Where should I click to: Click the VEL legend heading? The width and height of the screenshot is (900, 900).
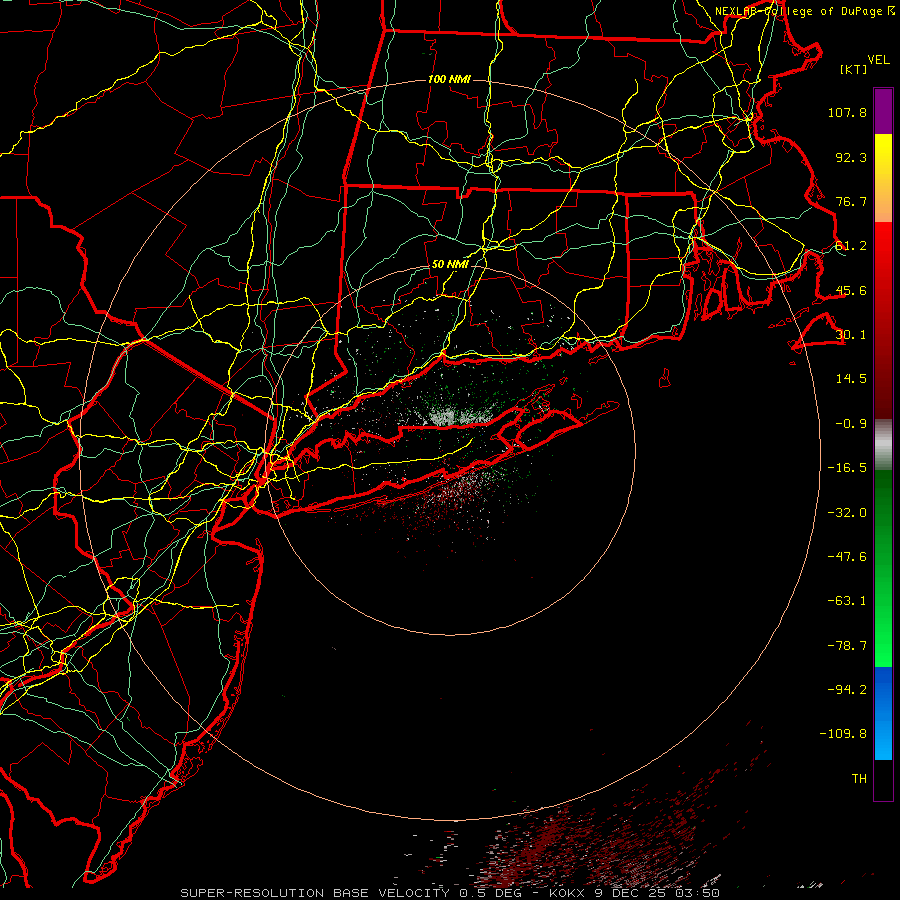pos(878,60)
